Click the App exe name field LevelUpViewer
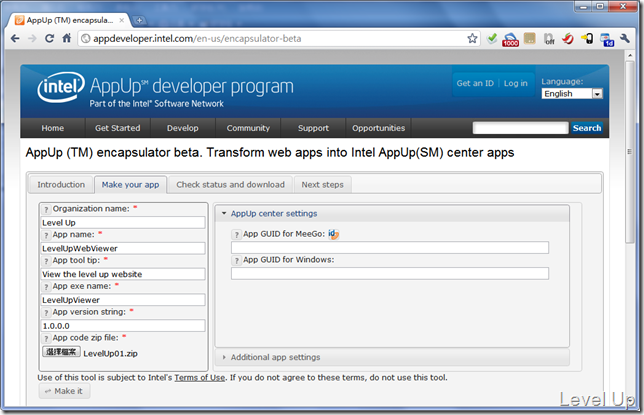This screenshot has height=415, width=644. (x=123, y=300)
